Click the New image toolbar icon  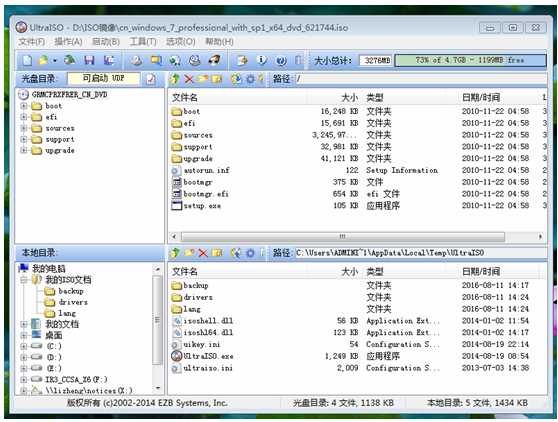(x=27, y=60)
